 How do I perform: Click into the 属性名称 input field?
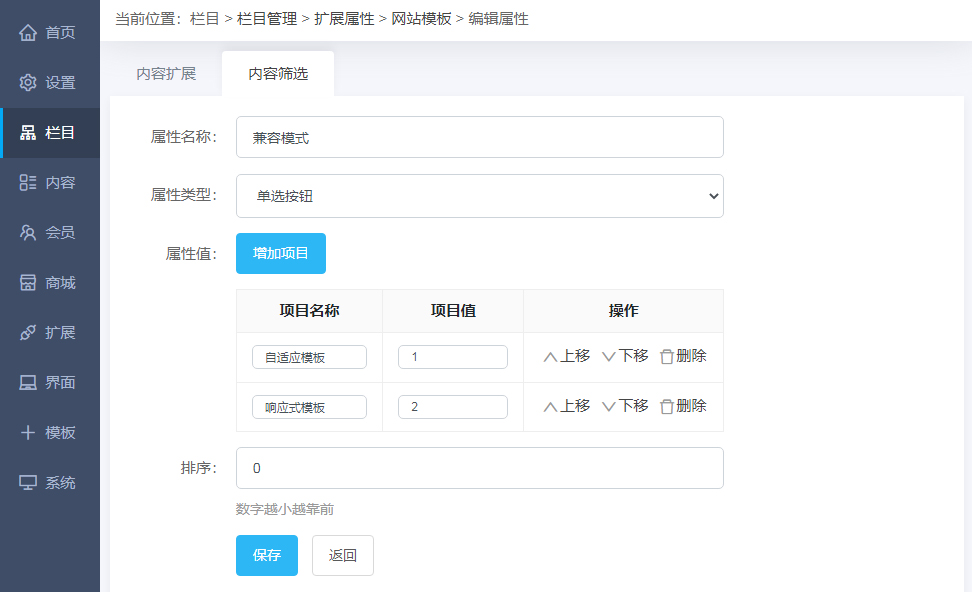click(479, 138)
